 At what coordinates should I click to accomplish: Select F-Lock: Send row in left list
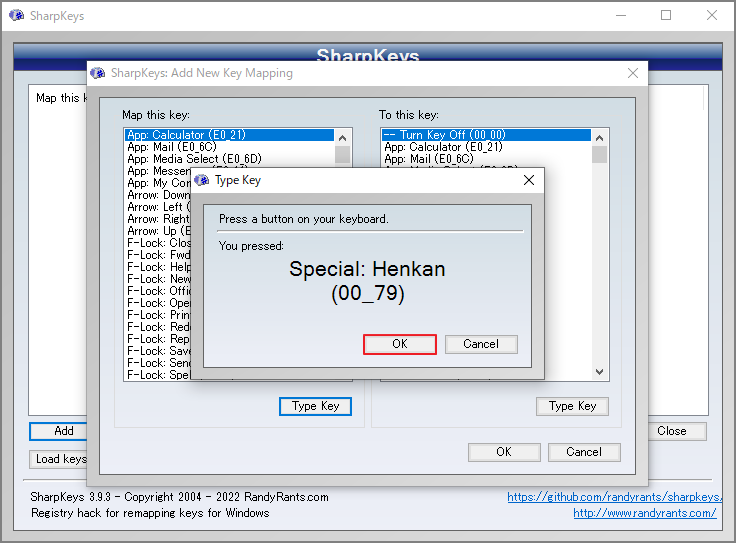tap(158, 363)
